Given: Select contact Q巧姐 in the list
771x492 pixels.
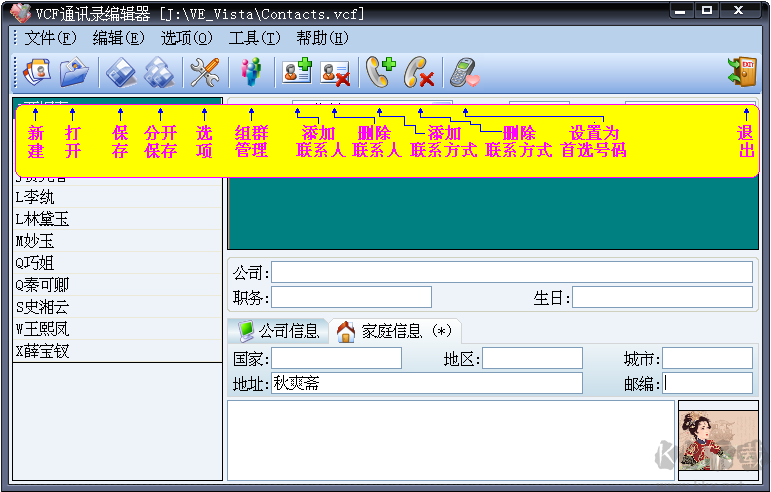Looking at the screenshot, I should click(x=118, y=263).
